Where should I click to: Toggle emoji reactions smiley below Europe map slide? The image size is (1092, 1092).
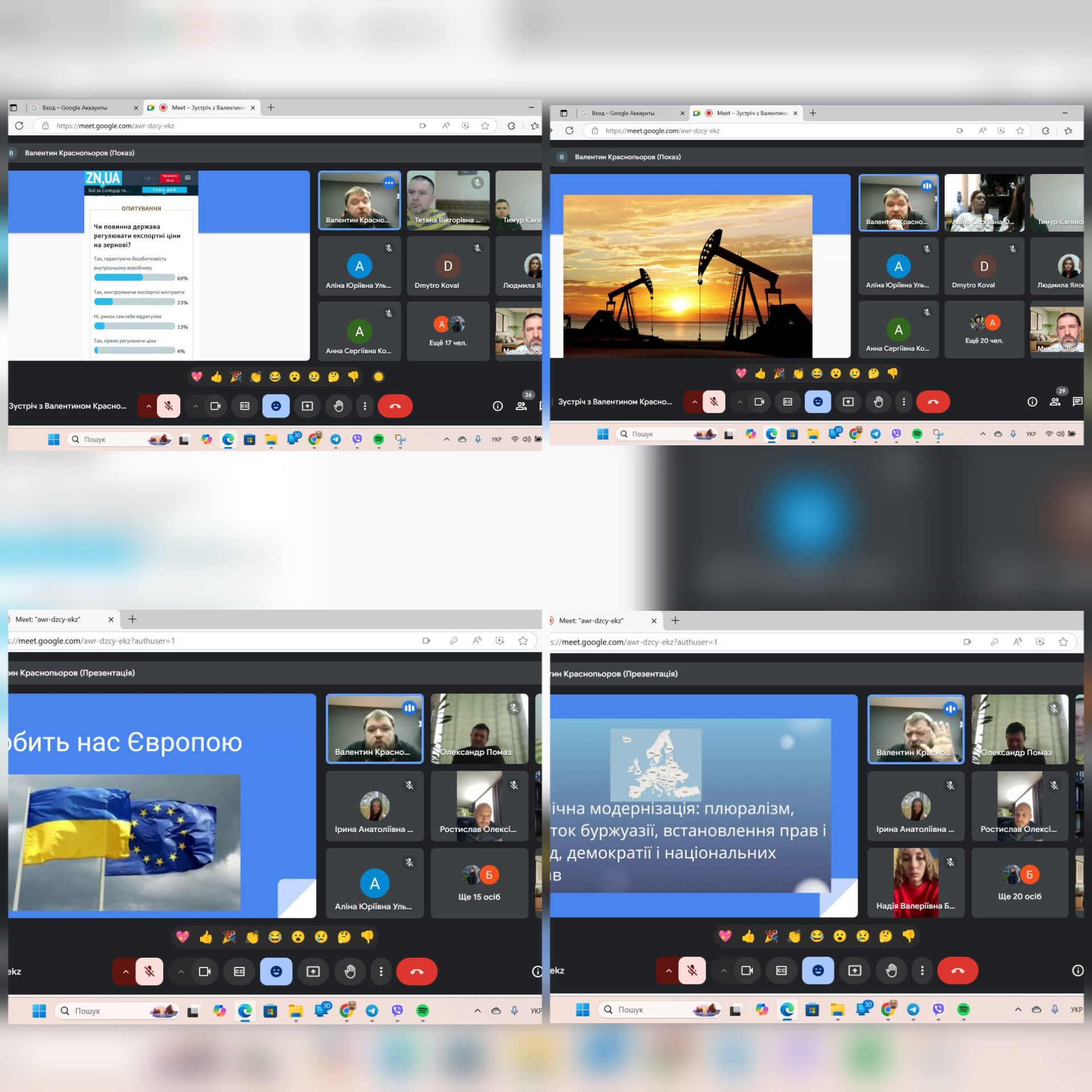(x=818, y=970)
